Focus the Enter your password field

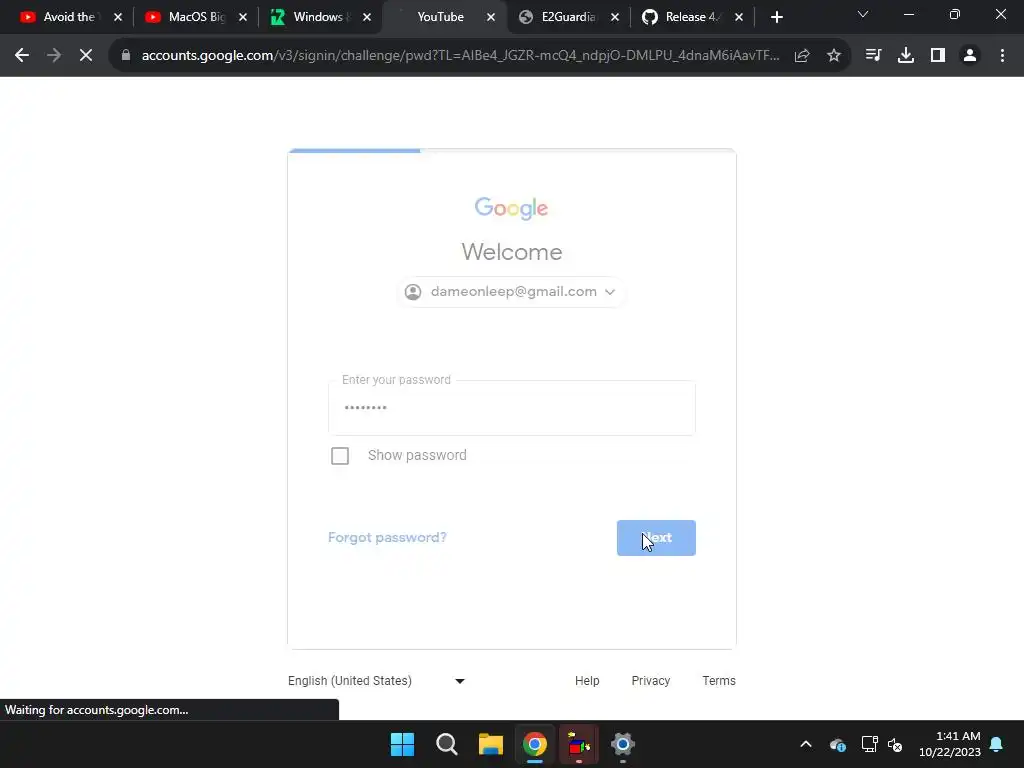[x=512, y=408]
